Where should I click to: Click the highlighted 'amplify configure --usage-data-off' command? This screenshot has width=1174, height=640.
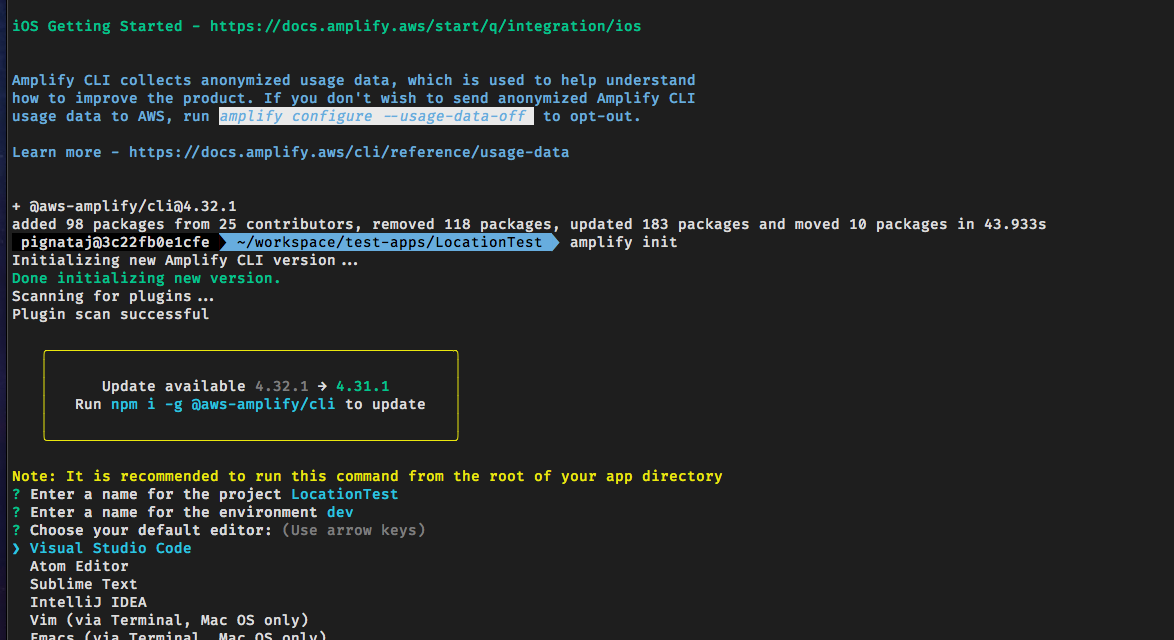point(376,116)
